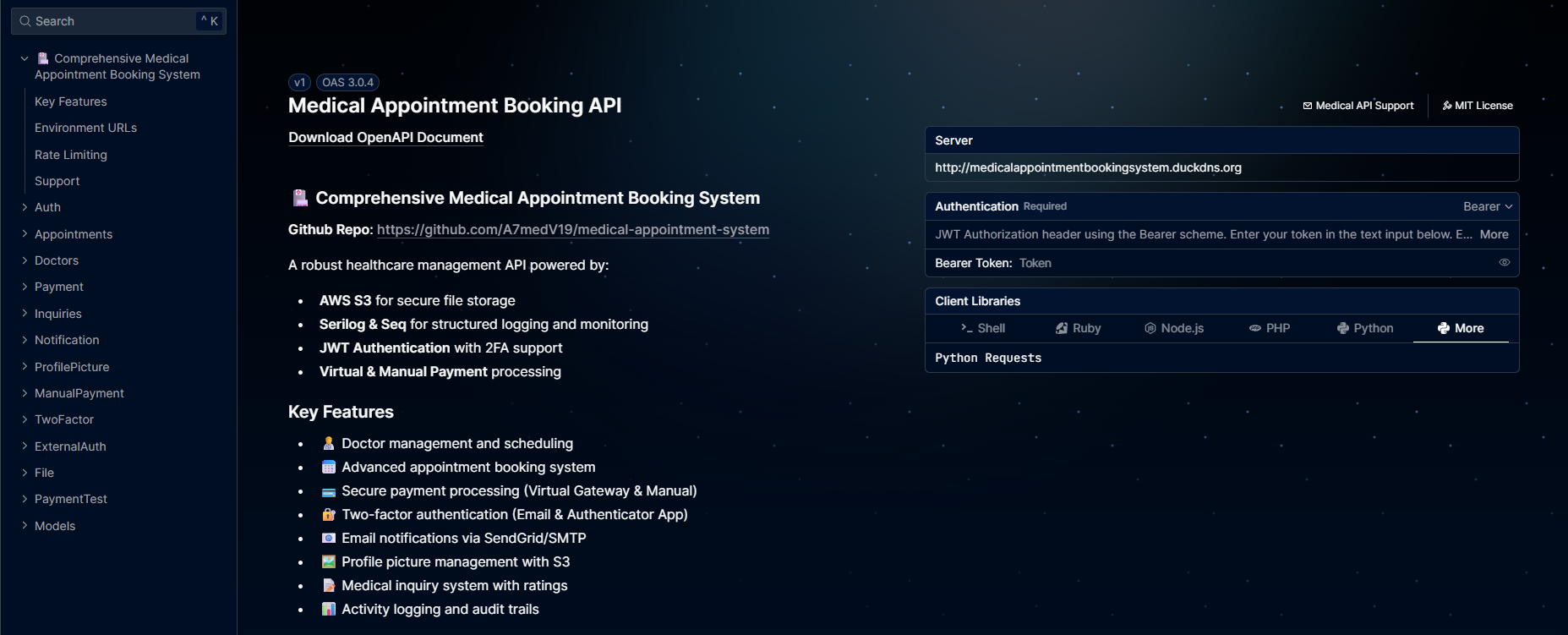This screenshot has height=635, width=1568.
Task: Open Key Features in the sidebar
Action: (71, 101)
